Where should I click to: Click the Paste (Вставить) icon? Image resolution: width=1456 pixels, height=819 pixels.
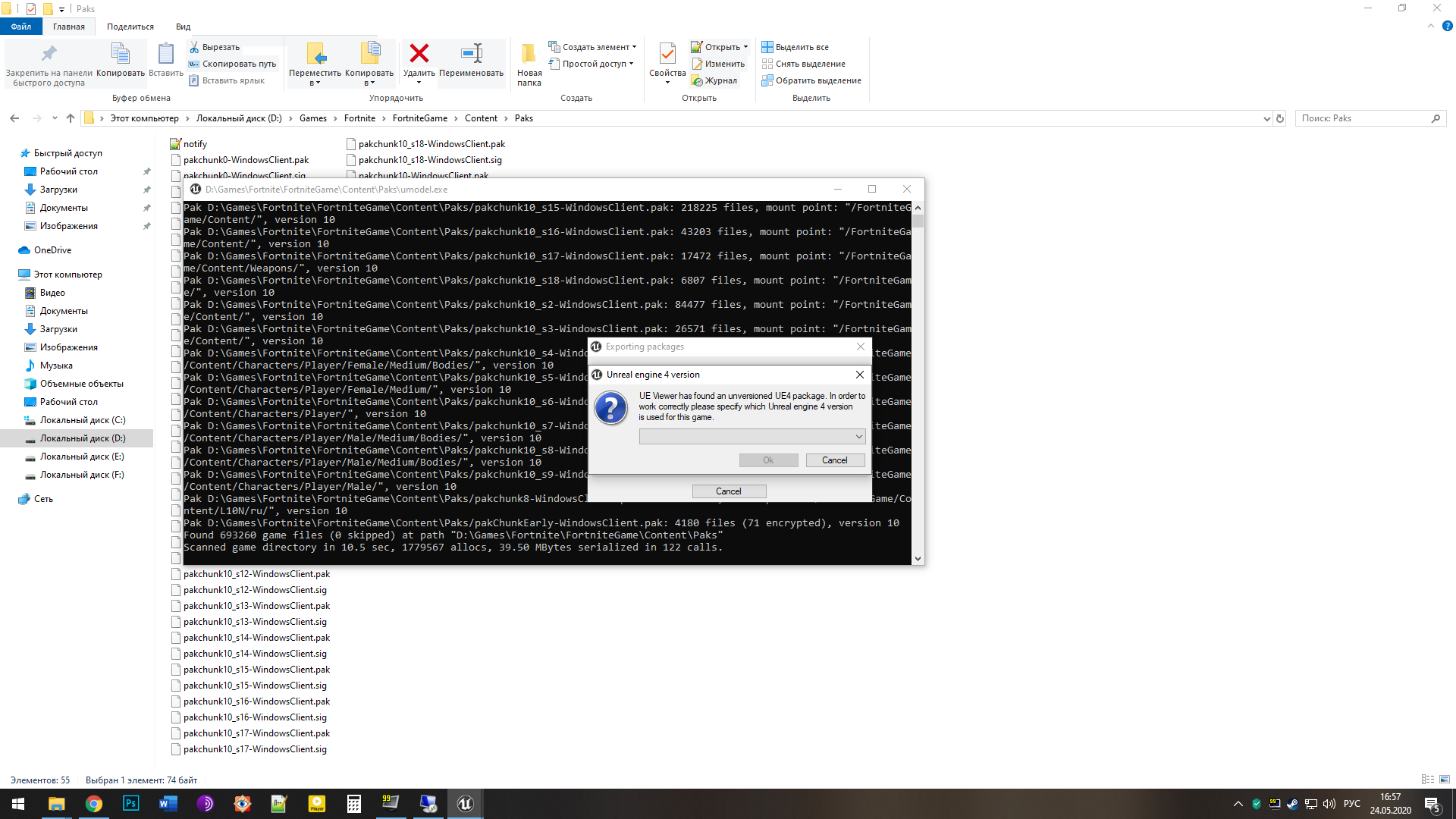pyautogui.click(x=165, y=54)
